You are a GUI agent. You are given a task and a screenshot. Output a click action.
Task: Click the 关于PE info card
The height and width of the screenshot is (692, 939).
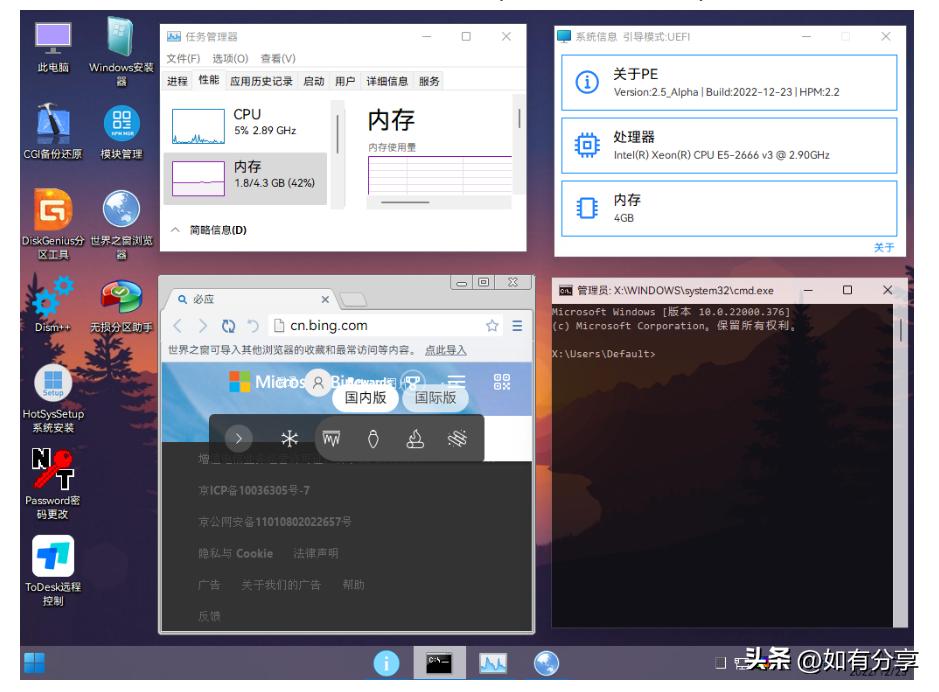[729, 83]
